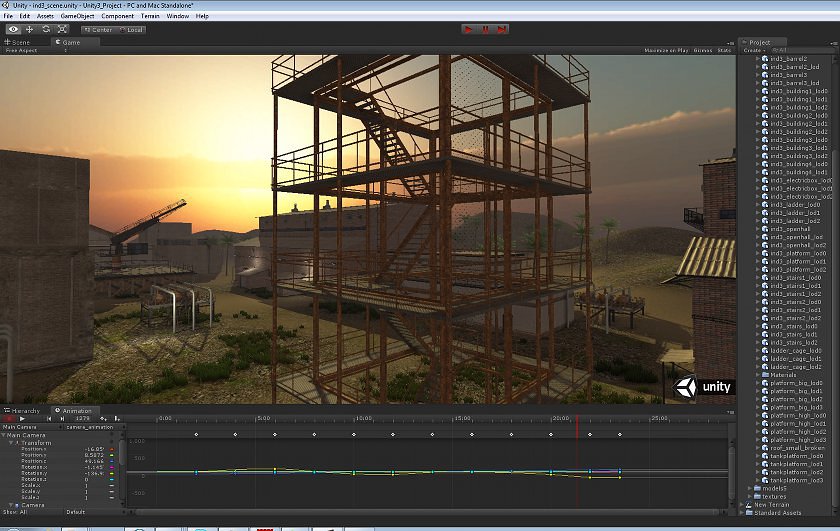Click the ladder_cage_lod0 prefab icon
The image size is (840, 531).
[x=765, y=350]
